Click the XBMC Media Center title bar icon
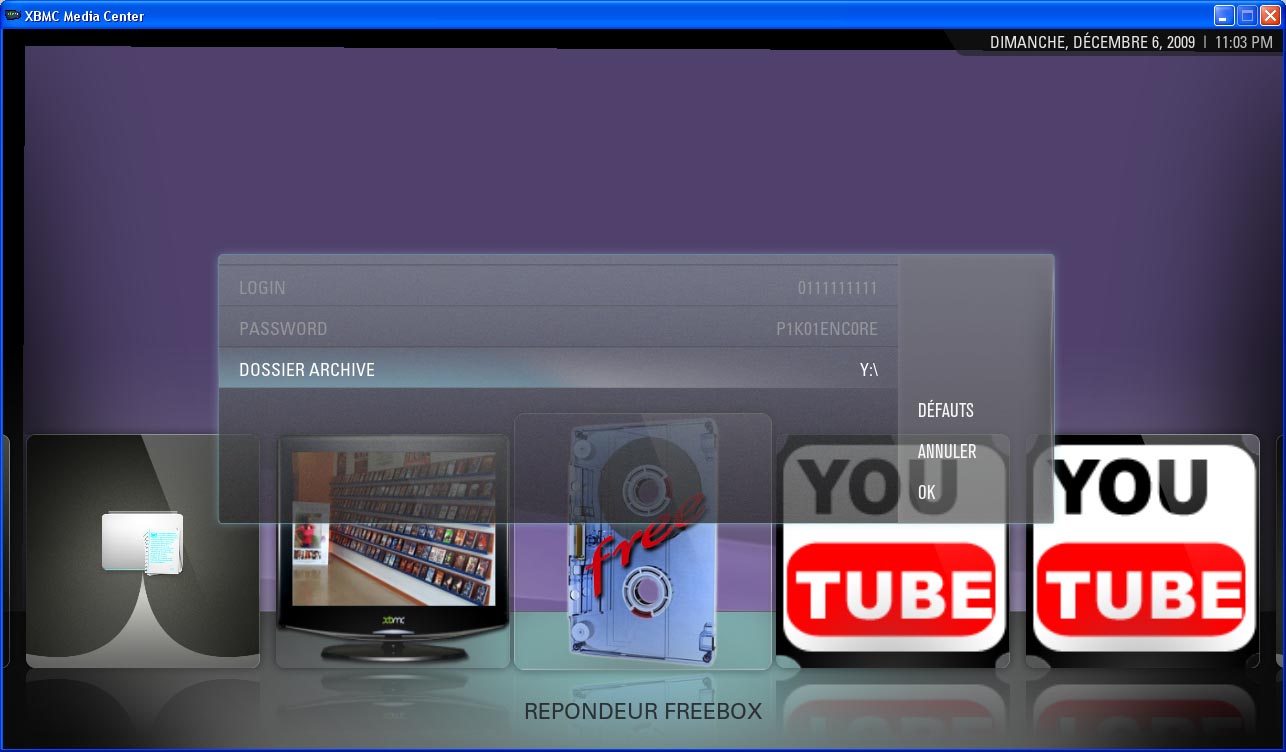The height and width of the screenshot is (752, 1286). [x=13, y=15]
